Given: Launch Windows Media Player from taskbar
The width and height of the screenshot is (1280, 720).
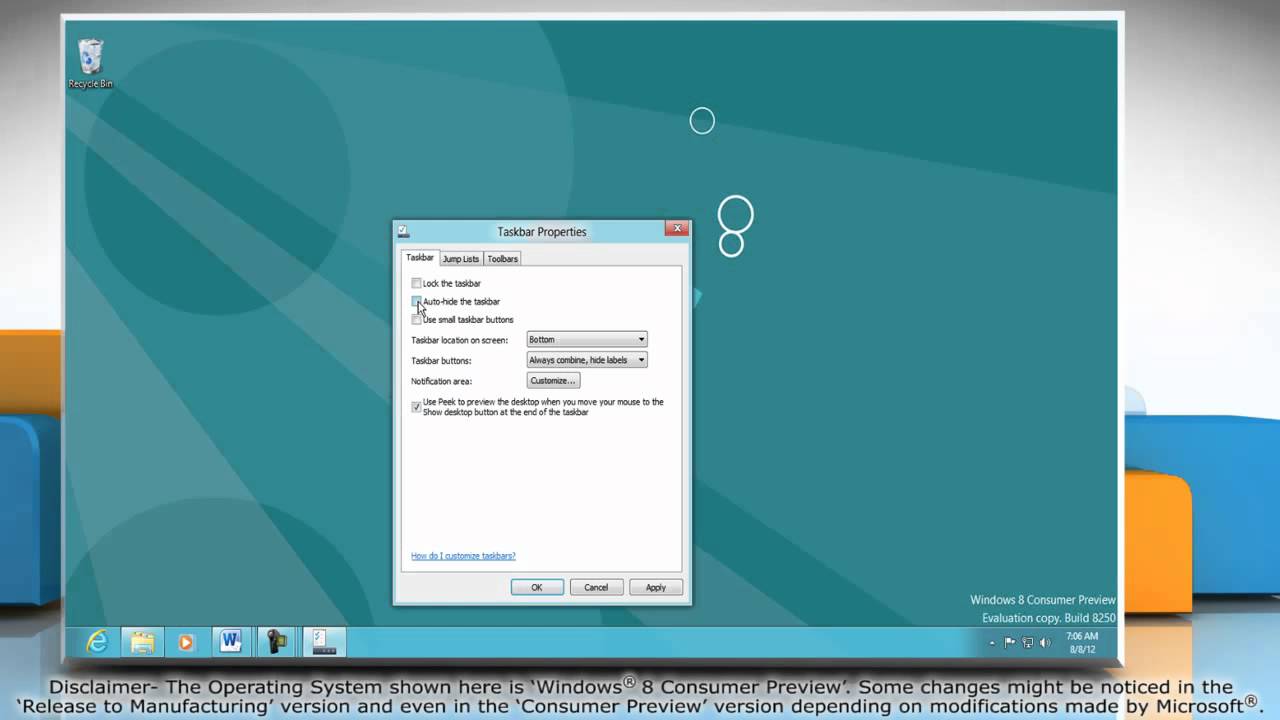Looking at the screenshot, I should click(x=186, y=642).
